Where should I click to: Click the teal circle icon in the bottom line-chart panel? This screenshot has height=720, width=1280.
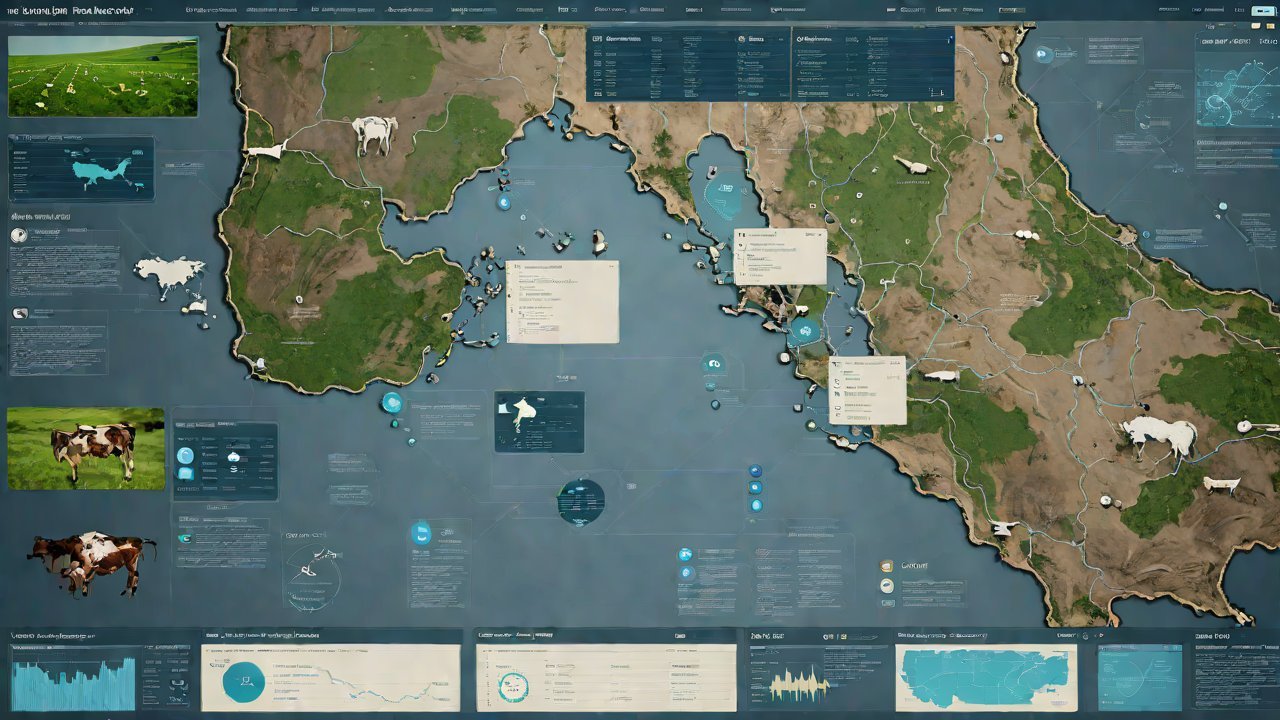pos(243,681)
